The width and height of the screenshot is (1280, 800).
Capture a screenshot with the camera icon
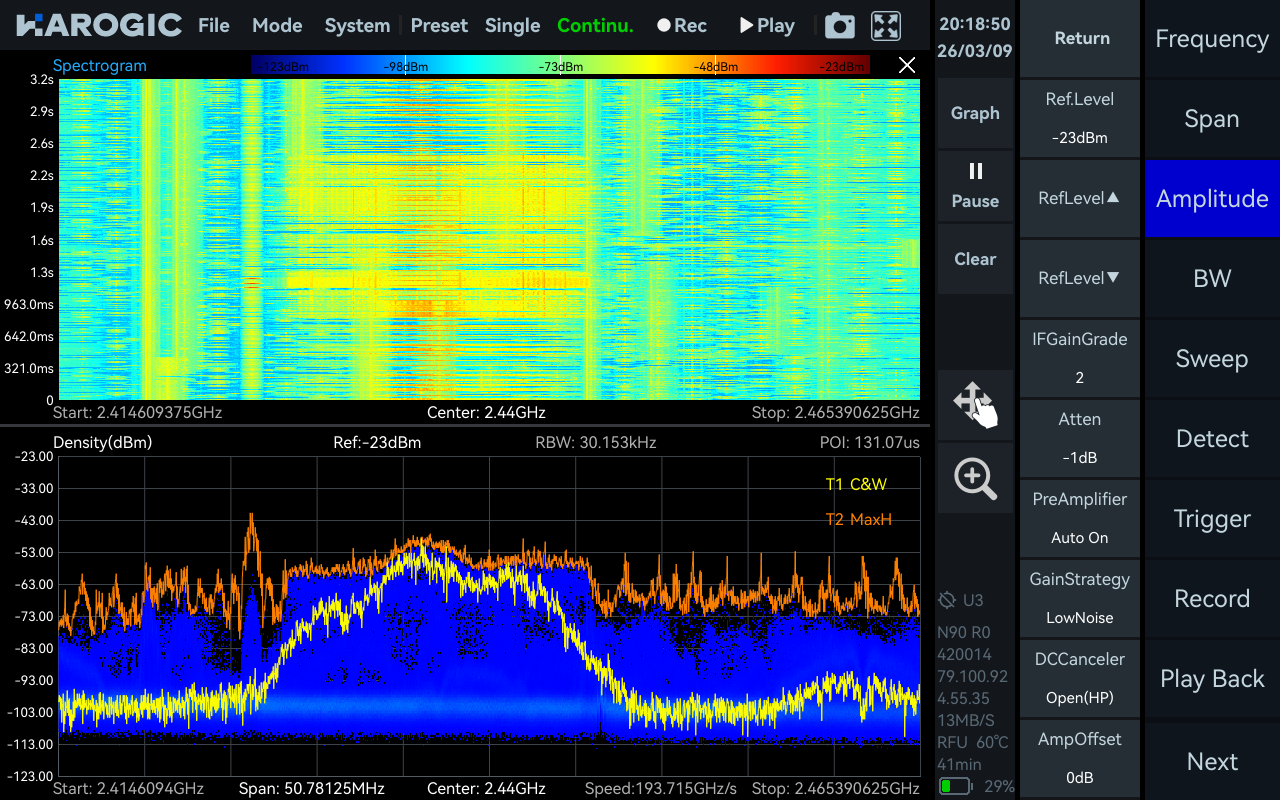click(x=839, y=25)
